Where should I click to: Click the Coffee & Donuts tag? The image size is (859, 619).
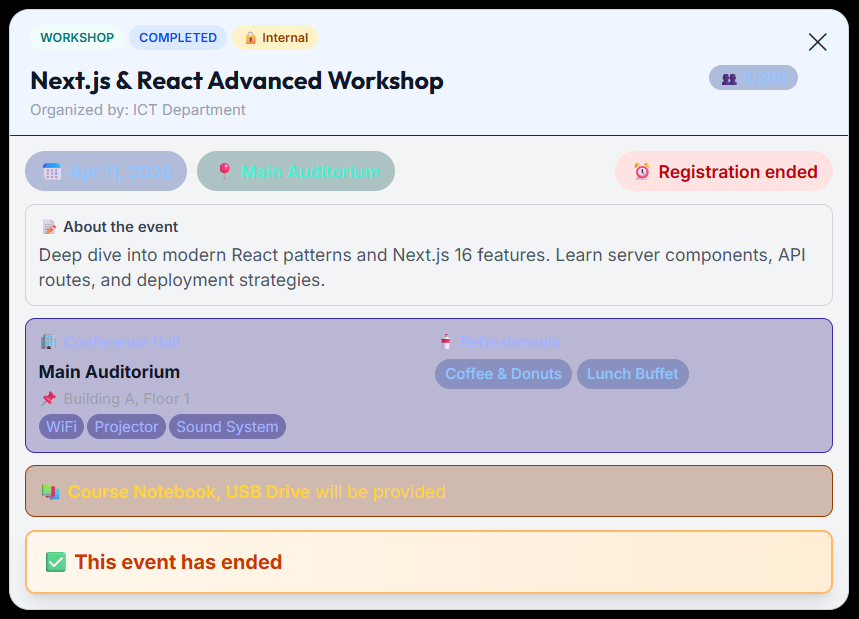pyautogui.click(x=503, y=374)
